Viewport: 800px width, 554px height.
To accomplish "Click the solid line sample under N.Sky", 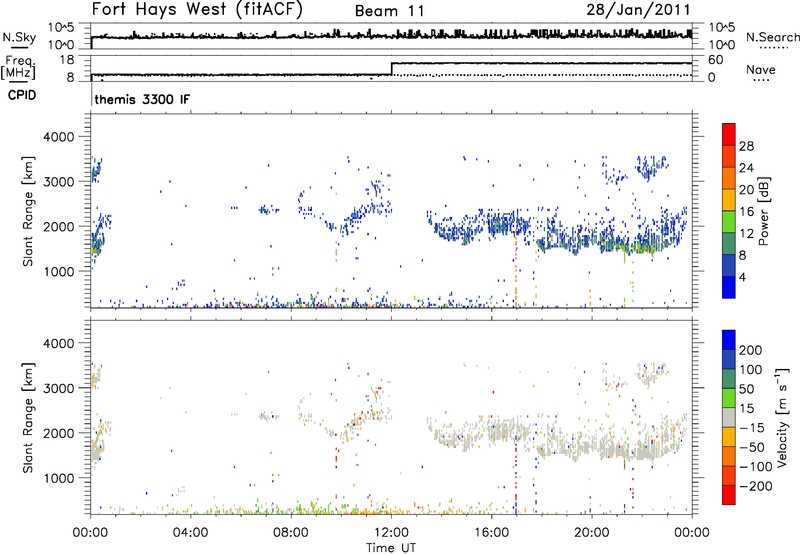I will tap(19, 47).
